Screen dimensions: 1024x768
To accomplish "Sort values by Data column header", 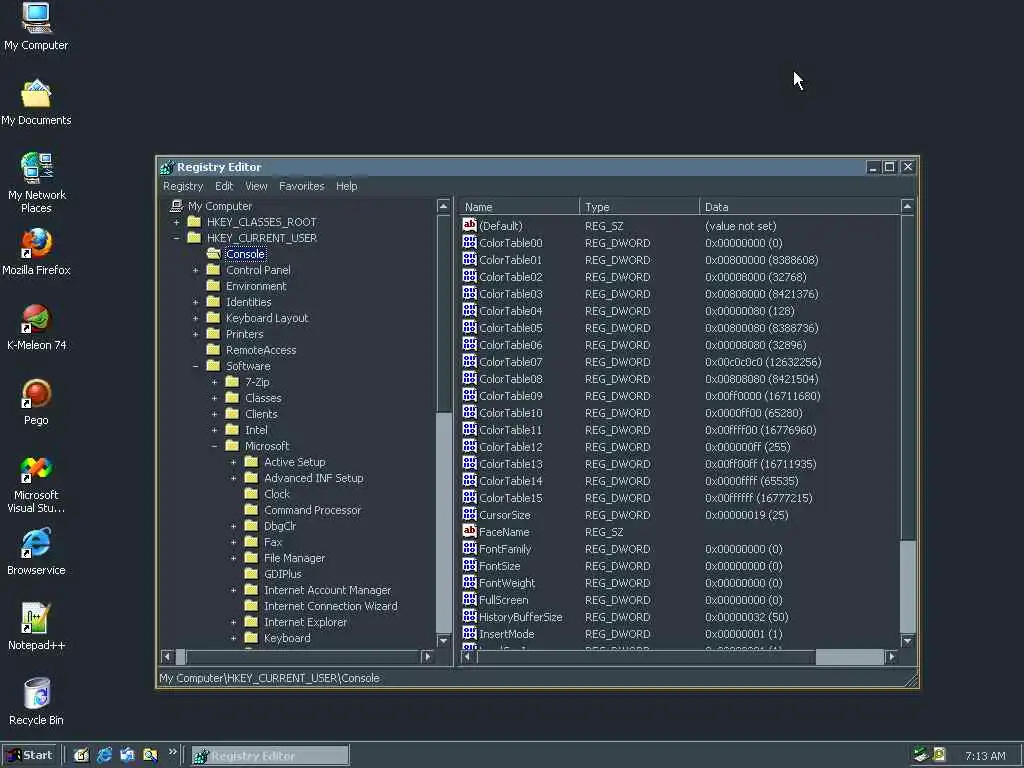I will point(799,206).
